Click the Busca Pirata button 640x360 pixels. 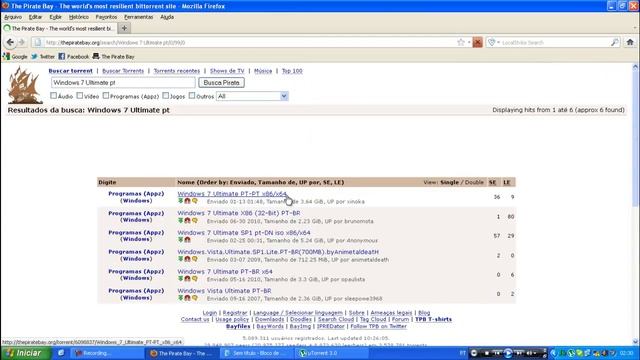click(222, 82)
